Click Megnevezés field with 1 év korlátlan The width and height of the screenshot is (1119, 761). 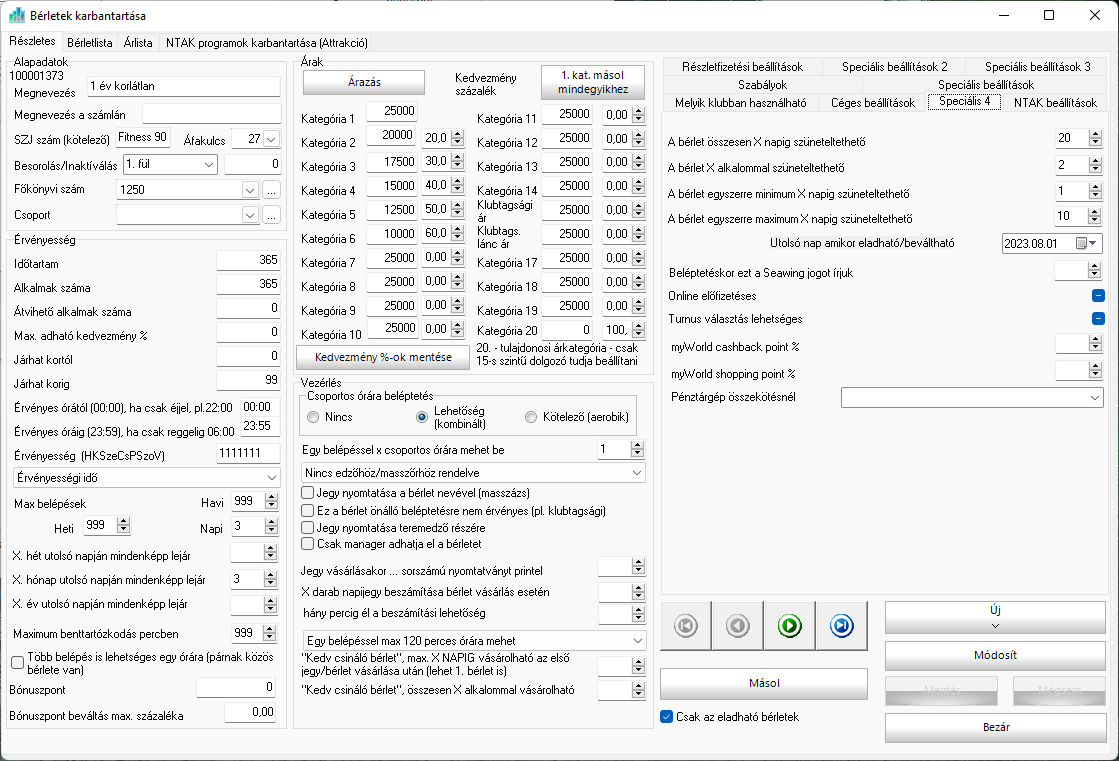(x=183, y=86)
